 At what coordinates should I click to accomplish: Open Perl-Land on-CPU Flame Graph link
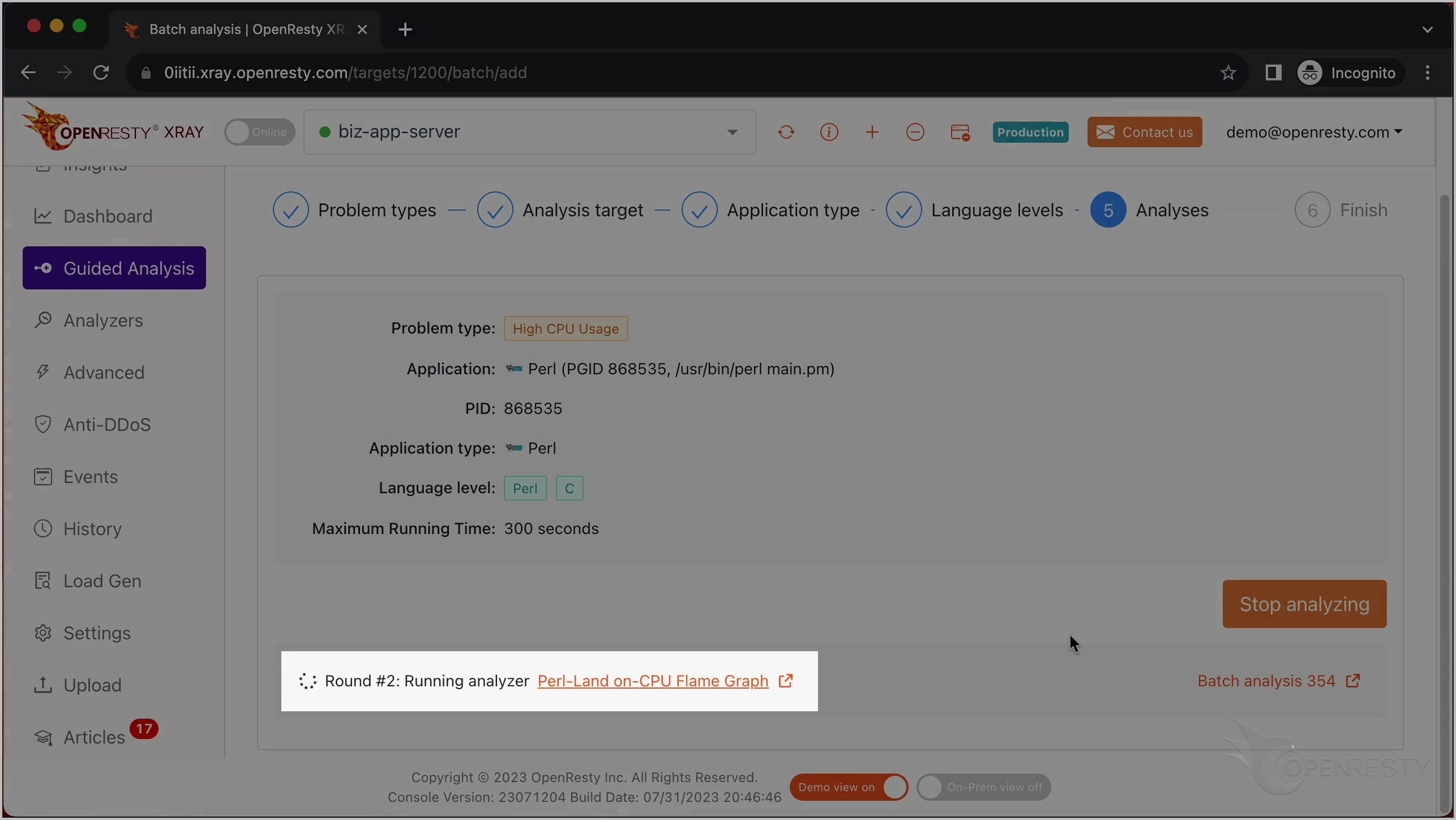(653, 681)
